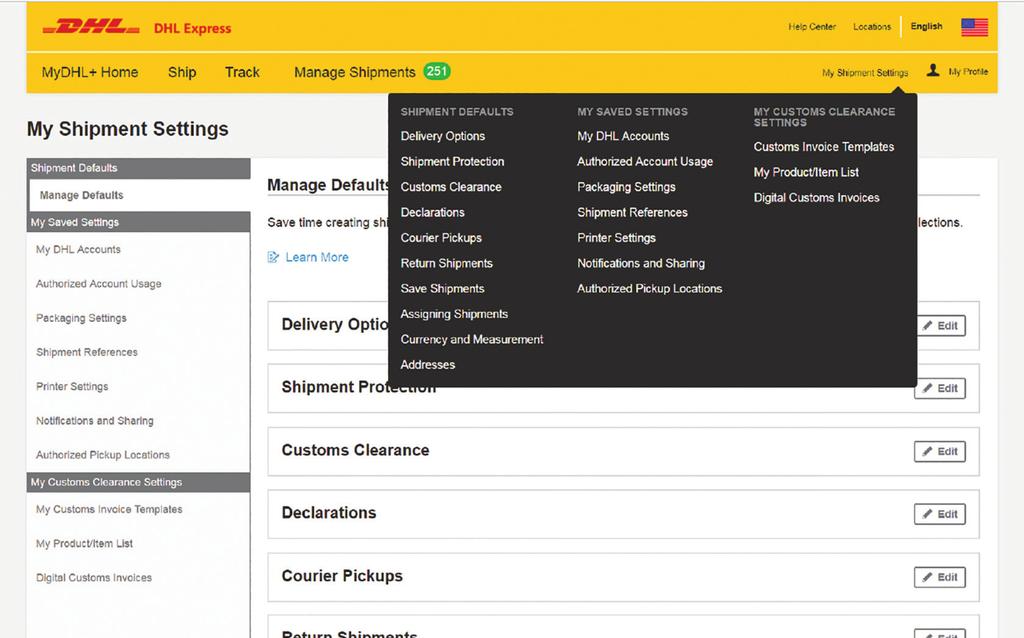The image size is (1024, 638).
Task: Open Shipment References in dropdown menu
Action: 632,212
